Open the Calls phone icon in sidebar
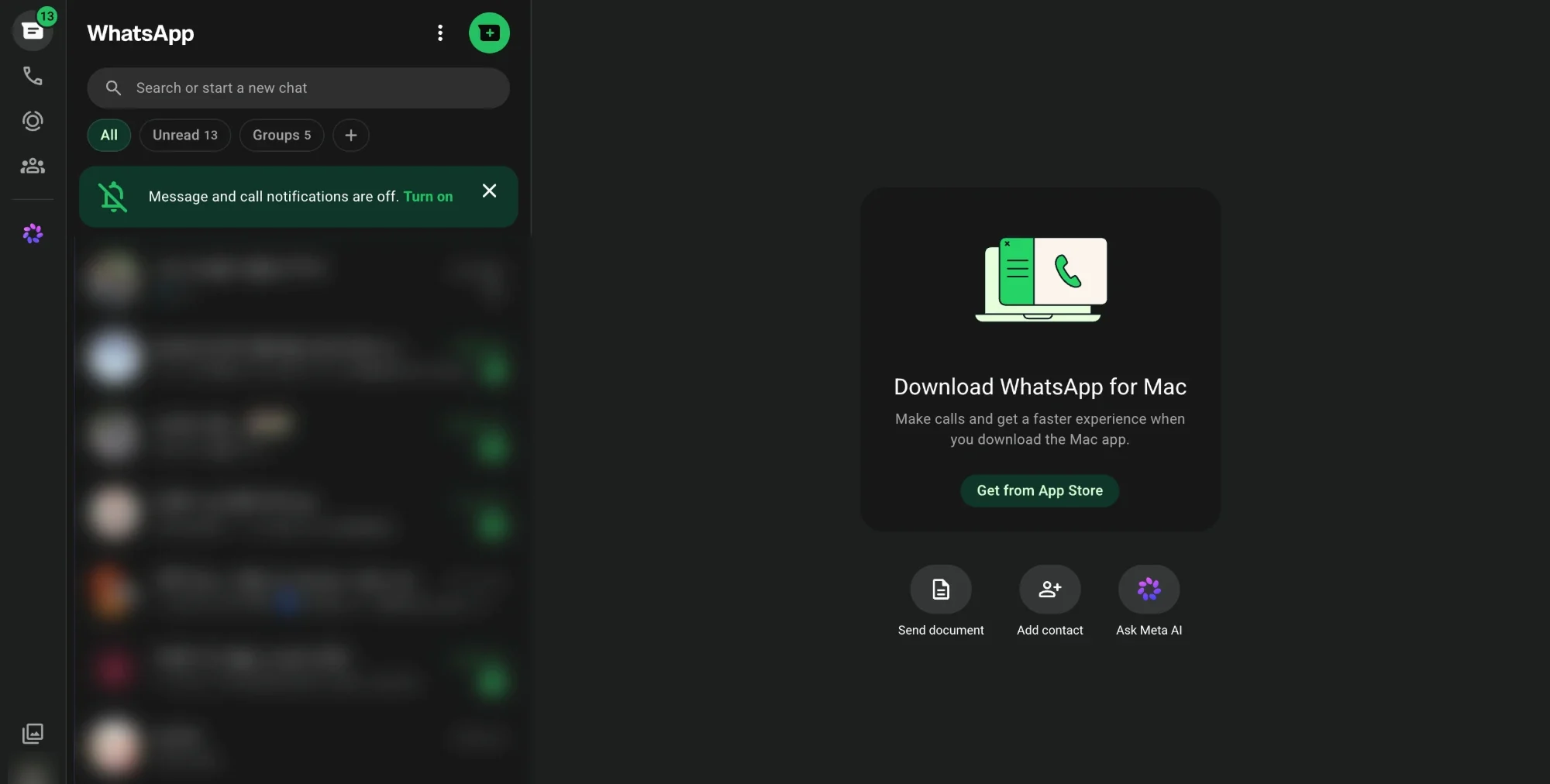 pyautogui.click(x=33, y=76)
